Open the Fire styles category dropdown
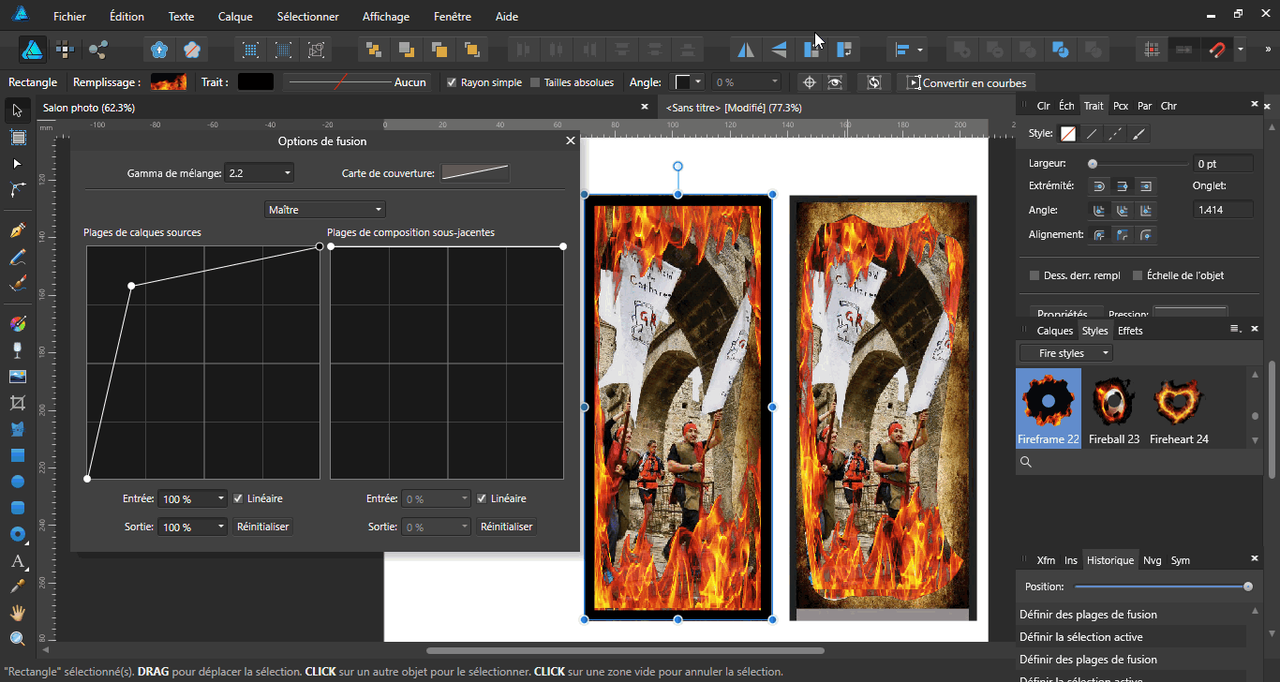Viewport: 1280px width, 682px height. [1066, 353]
